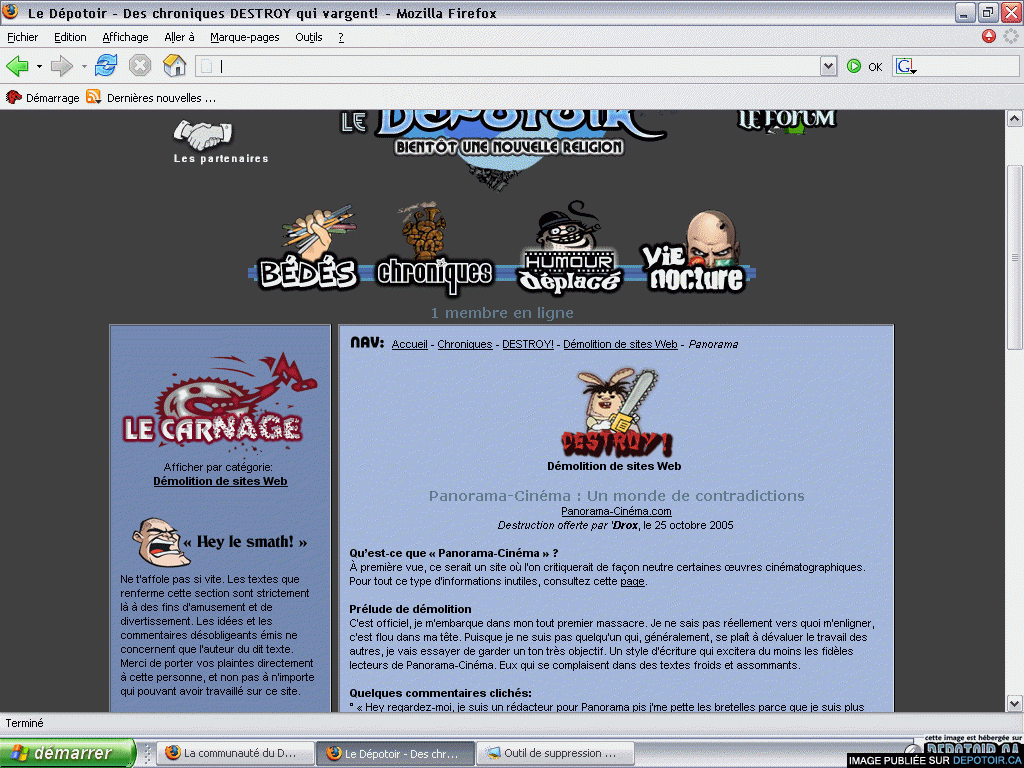Click the Dernières nouvelles RSS feed icon
Viewport: 1024px width, 768px height.
pos(93,97)
